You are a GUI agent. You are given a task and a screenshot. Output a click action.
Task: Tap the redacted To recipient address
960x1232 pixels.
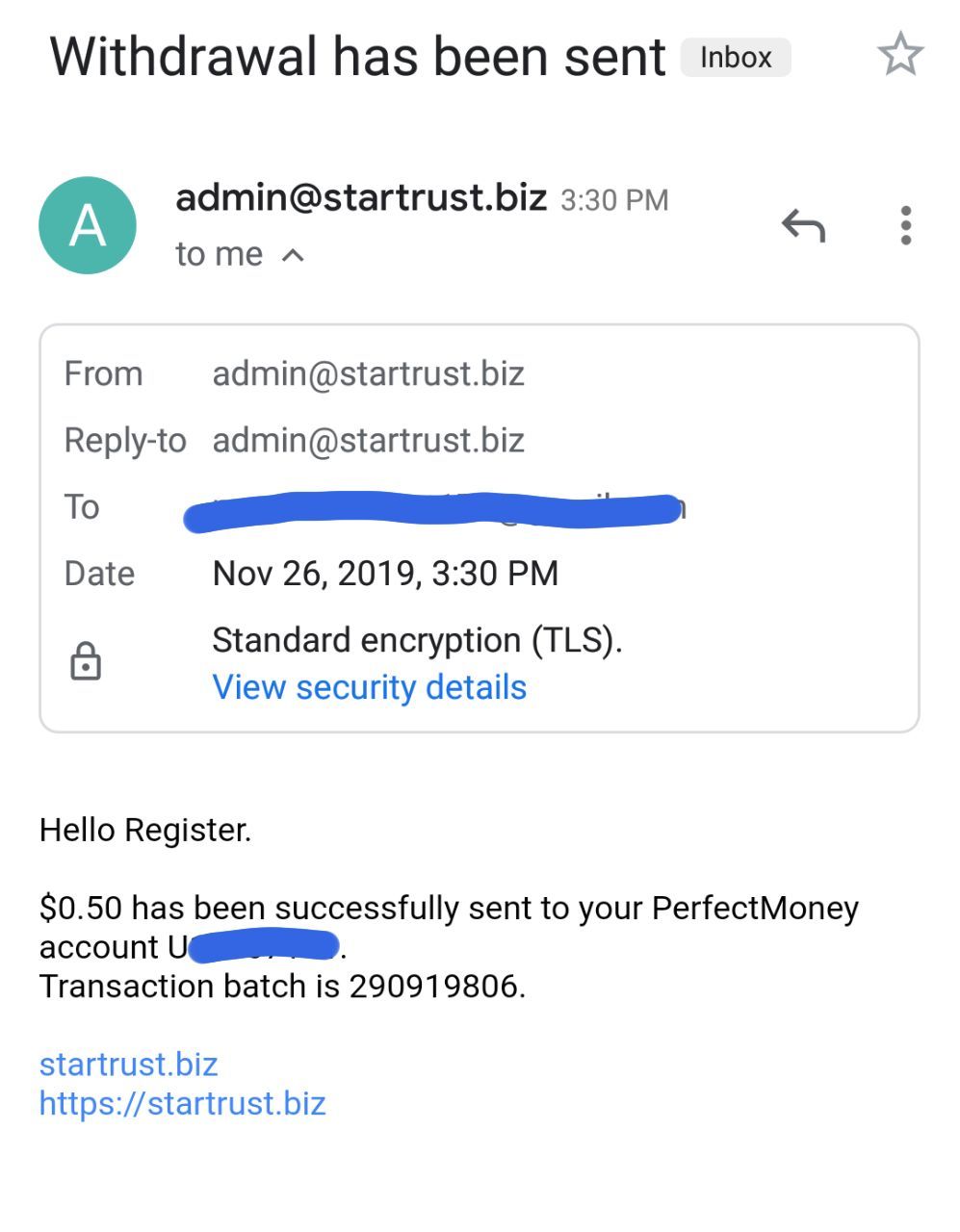coord(433,509)
